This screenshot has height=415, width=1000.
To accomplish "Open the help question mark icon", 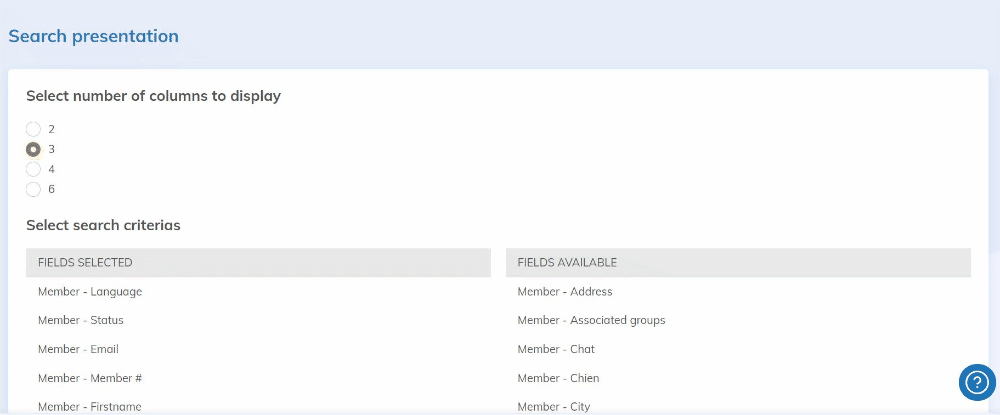I will coord(976,382).
